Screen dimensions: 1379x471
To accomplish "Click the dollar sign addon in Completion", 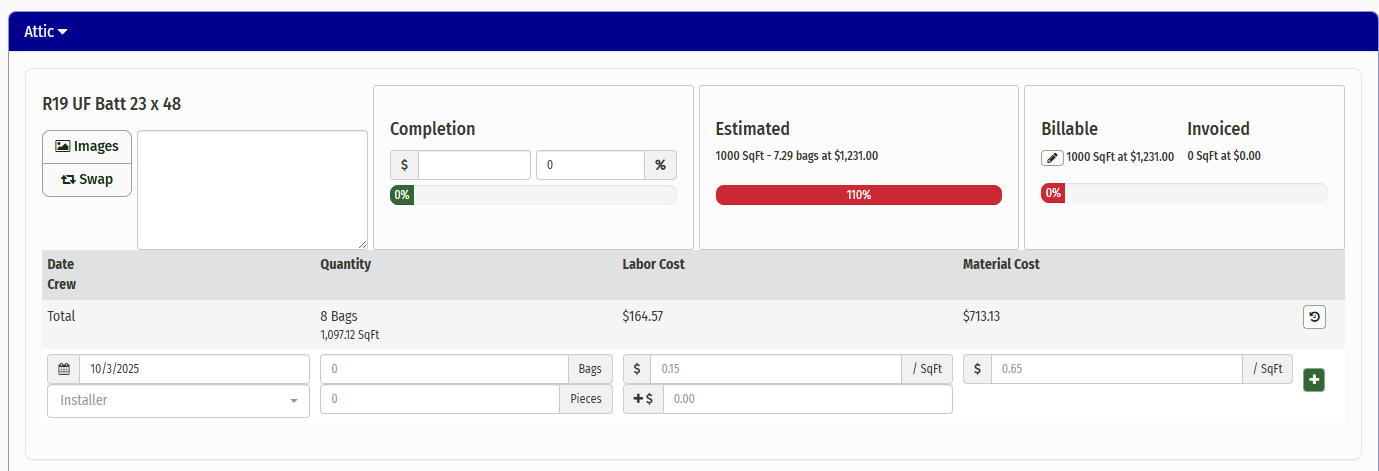I will coord(404,165).
